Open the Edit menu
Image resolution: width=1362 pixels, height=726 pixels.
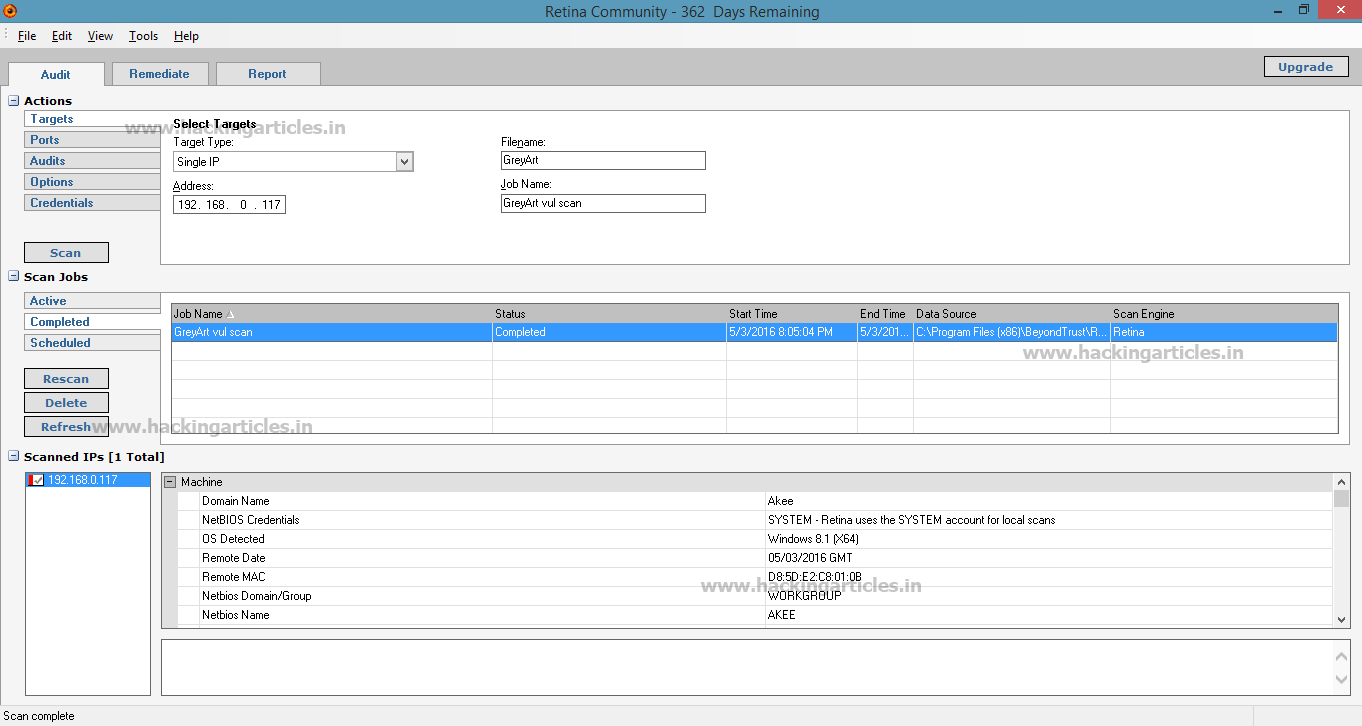coord(62,36)
